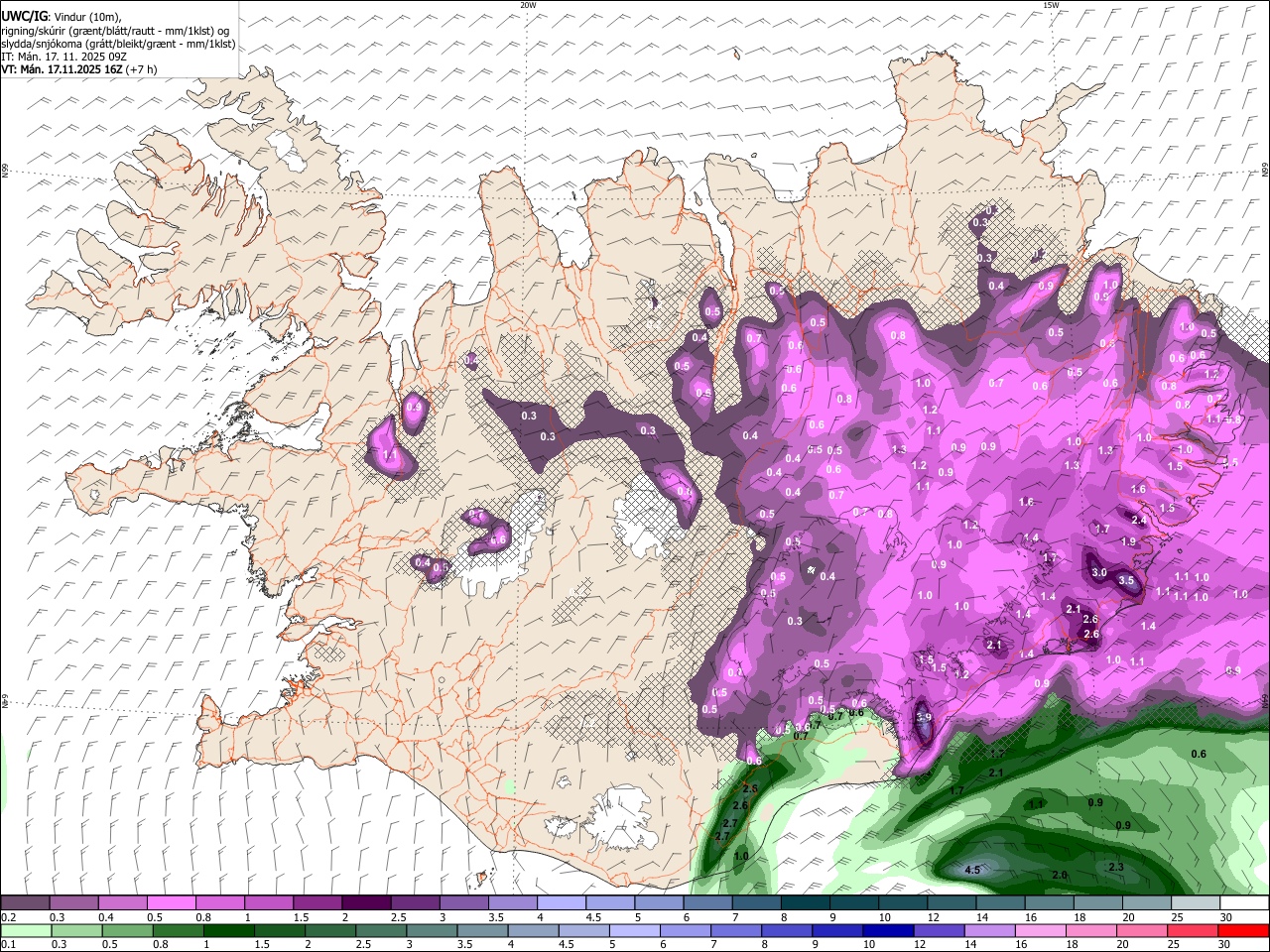The image size is (1270, 952).
Task: Click the white 30+ snow legend swatch
Action: click(1243, 902)
